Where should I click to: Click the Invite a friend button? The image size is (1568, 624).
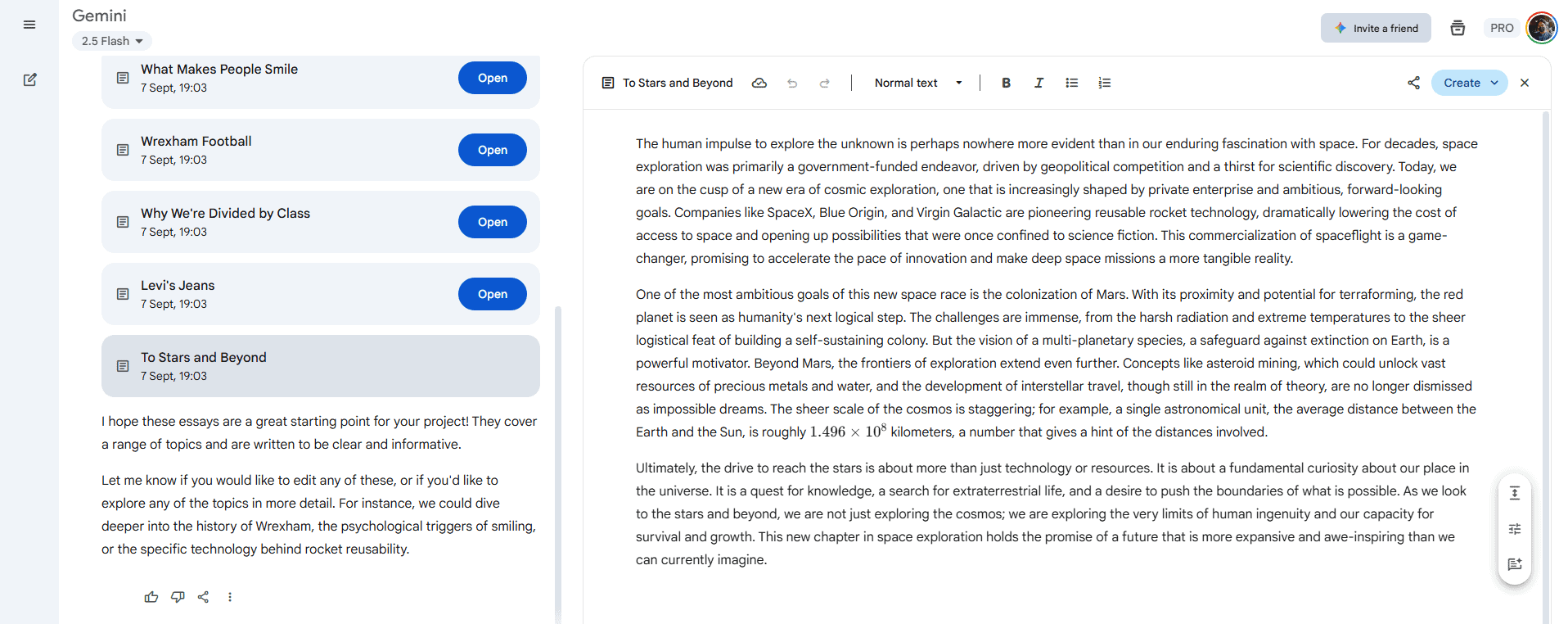pyautogui.click(x=1376, y=28)
